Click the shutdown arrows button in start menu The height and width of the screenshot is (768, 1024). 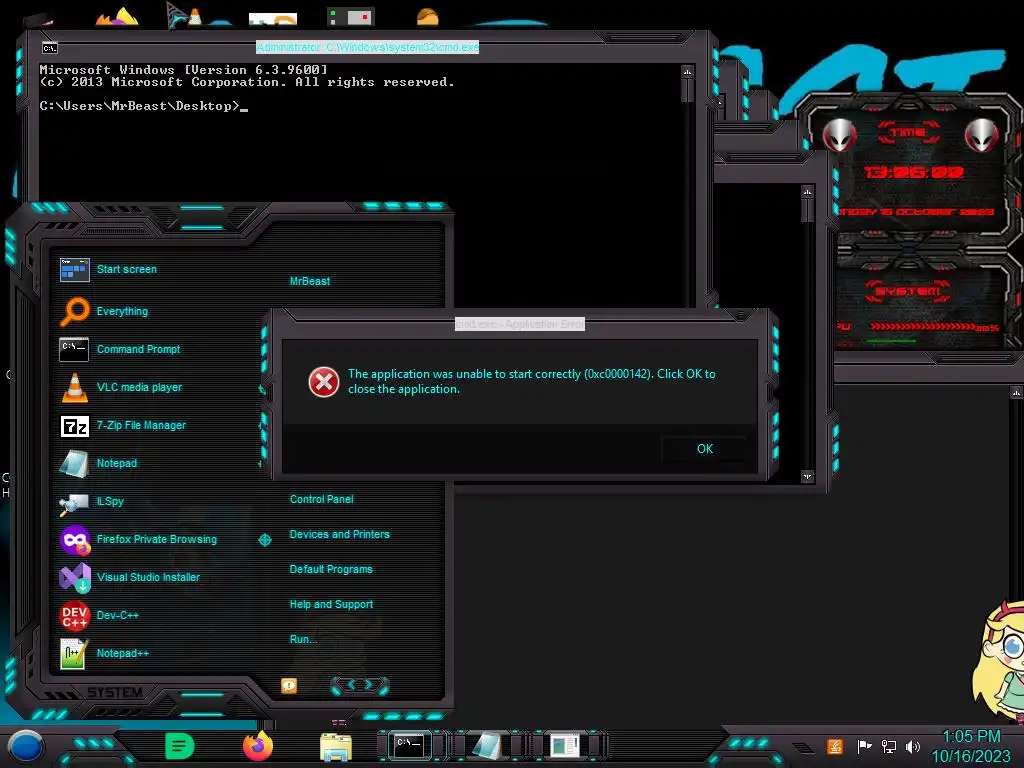click(360, 685)
